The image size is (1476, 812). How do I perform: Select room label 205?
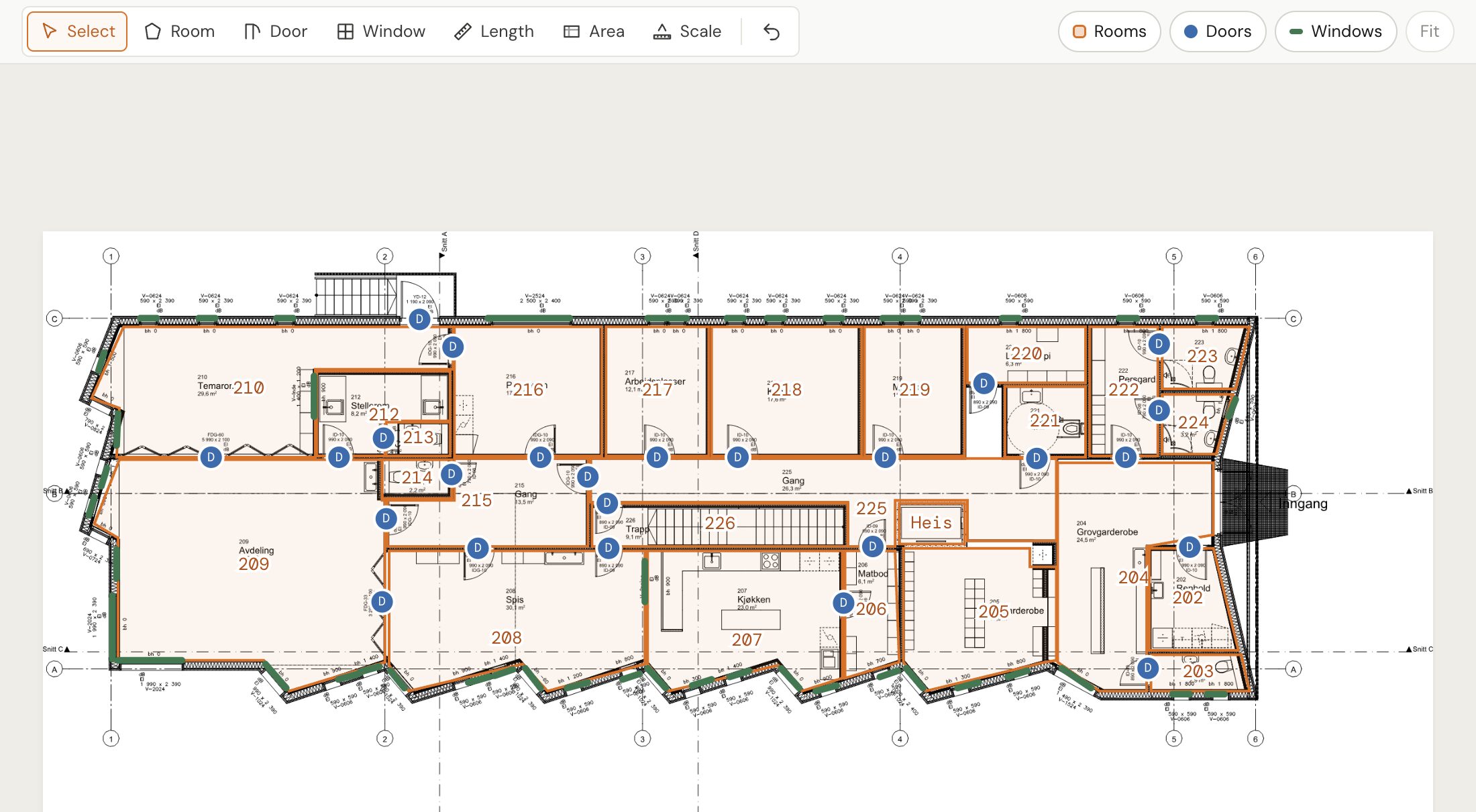(x=994, y=612)
